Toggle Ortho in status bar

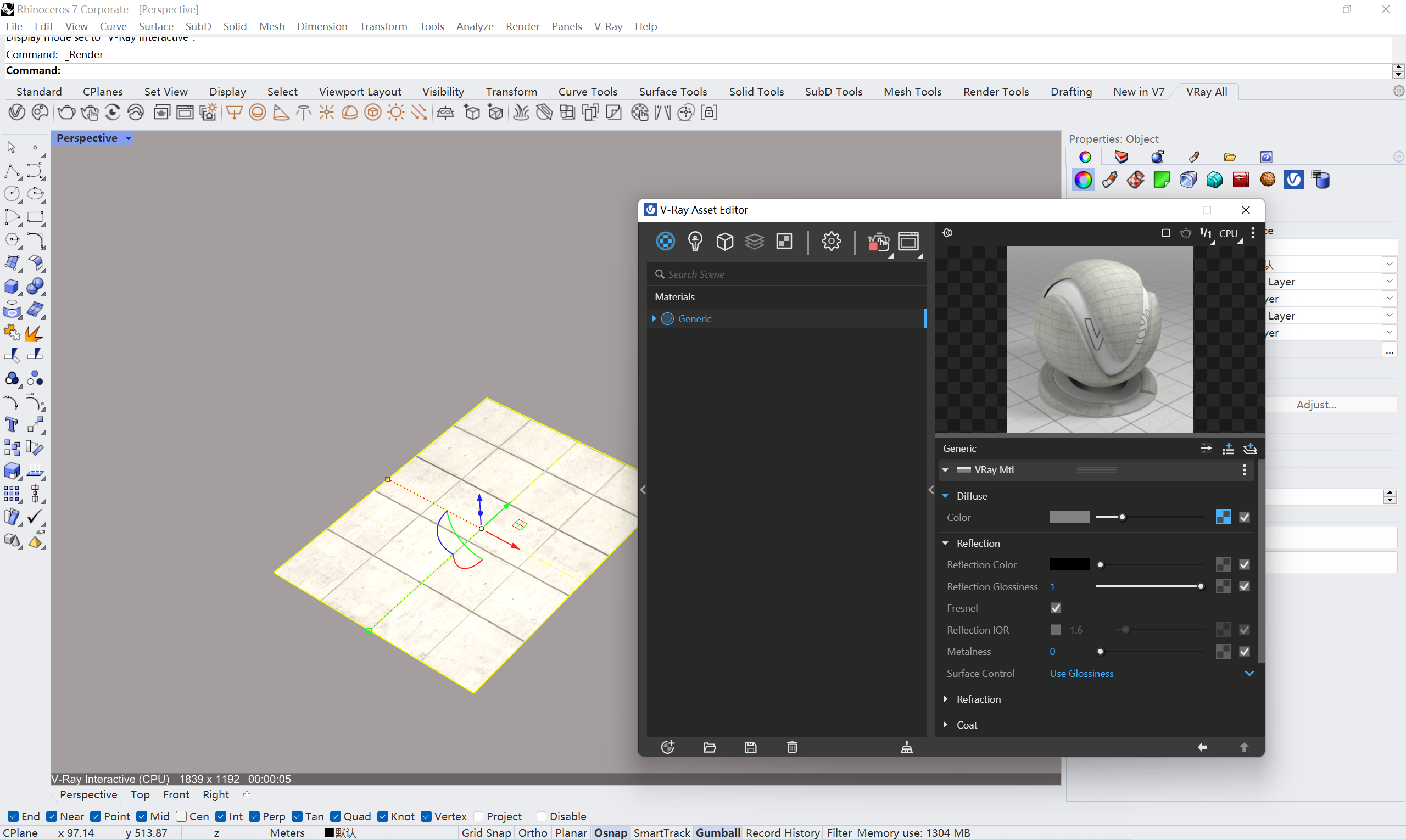pyautogui.click(x=532, y=833)
